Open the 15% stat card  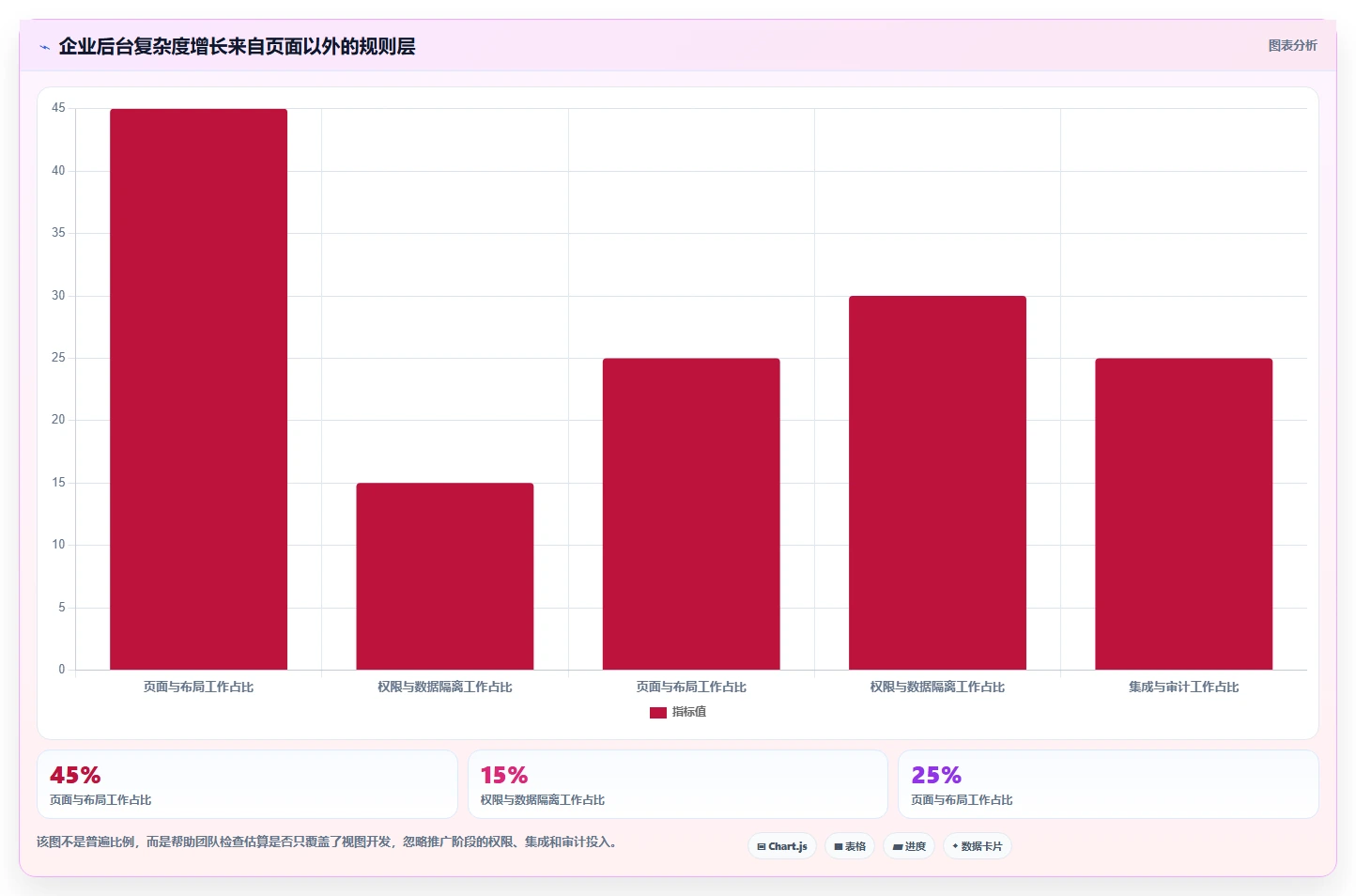tap(678, 784)
